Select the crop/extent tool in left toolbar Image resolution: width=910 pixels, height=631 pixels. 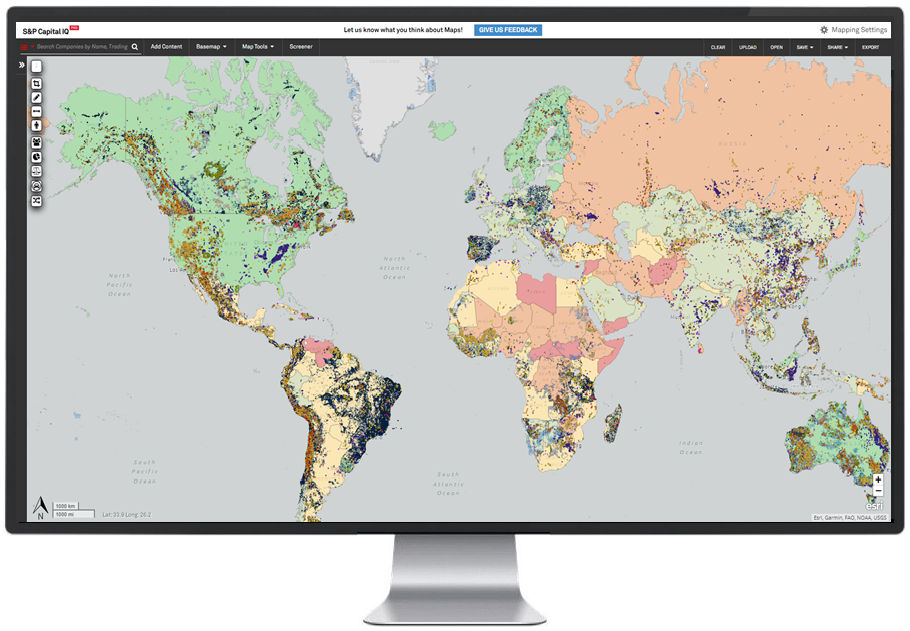pyautogui.click(x=37, y=83)
